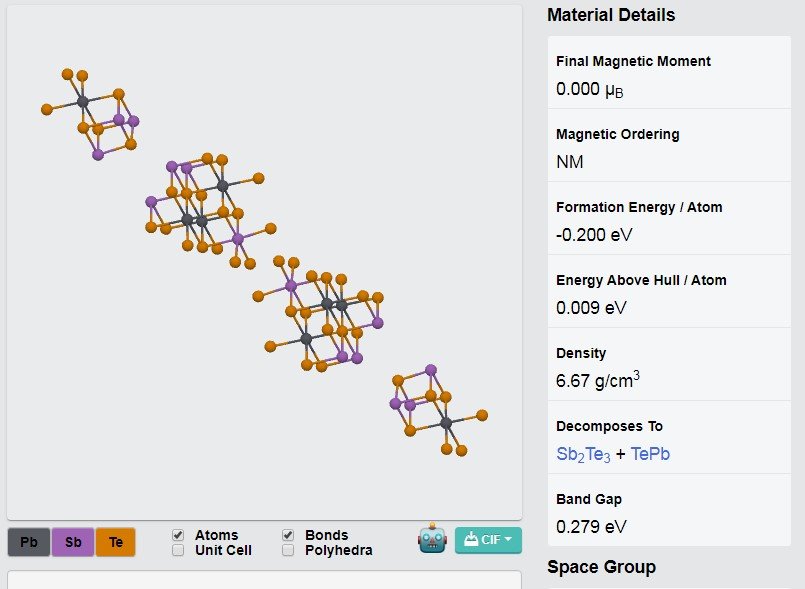Uncheck the Atoms checkbox

pos(178,535)
